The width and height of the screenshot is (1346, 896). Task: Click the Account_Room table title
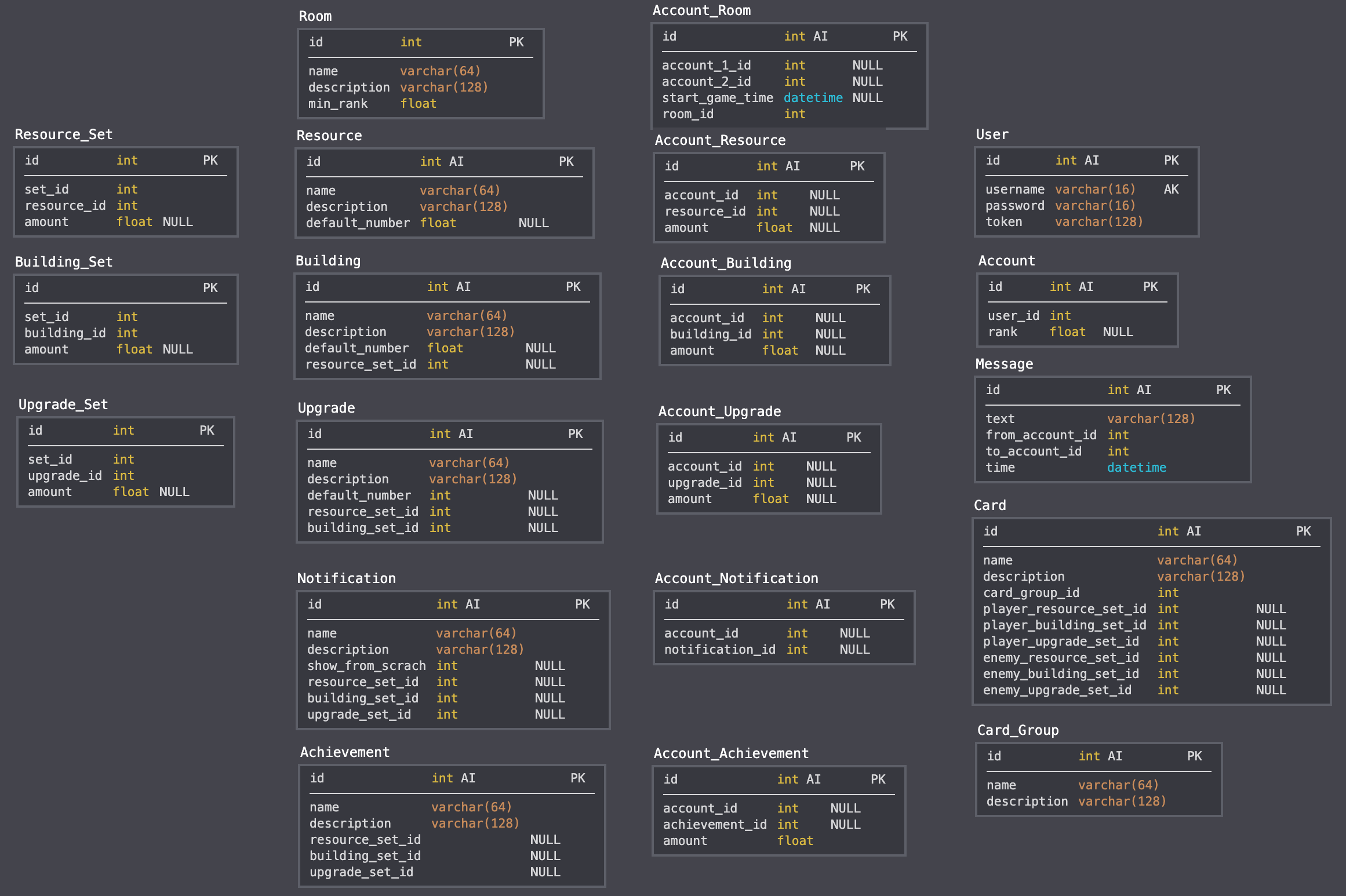pos(701,10)
